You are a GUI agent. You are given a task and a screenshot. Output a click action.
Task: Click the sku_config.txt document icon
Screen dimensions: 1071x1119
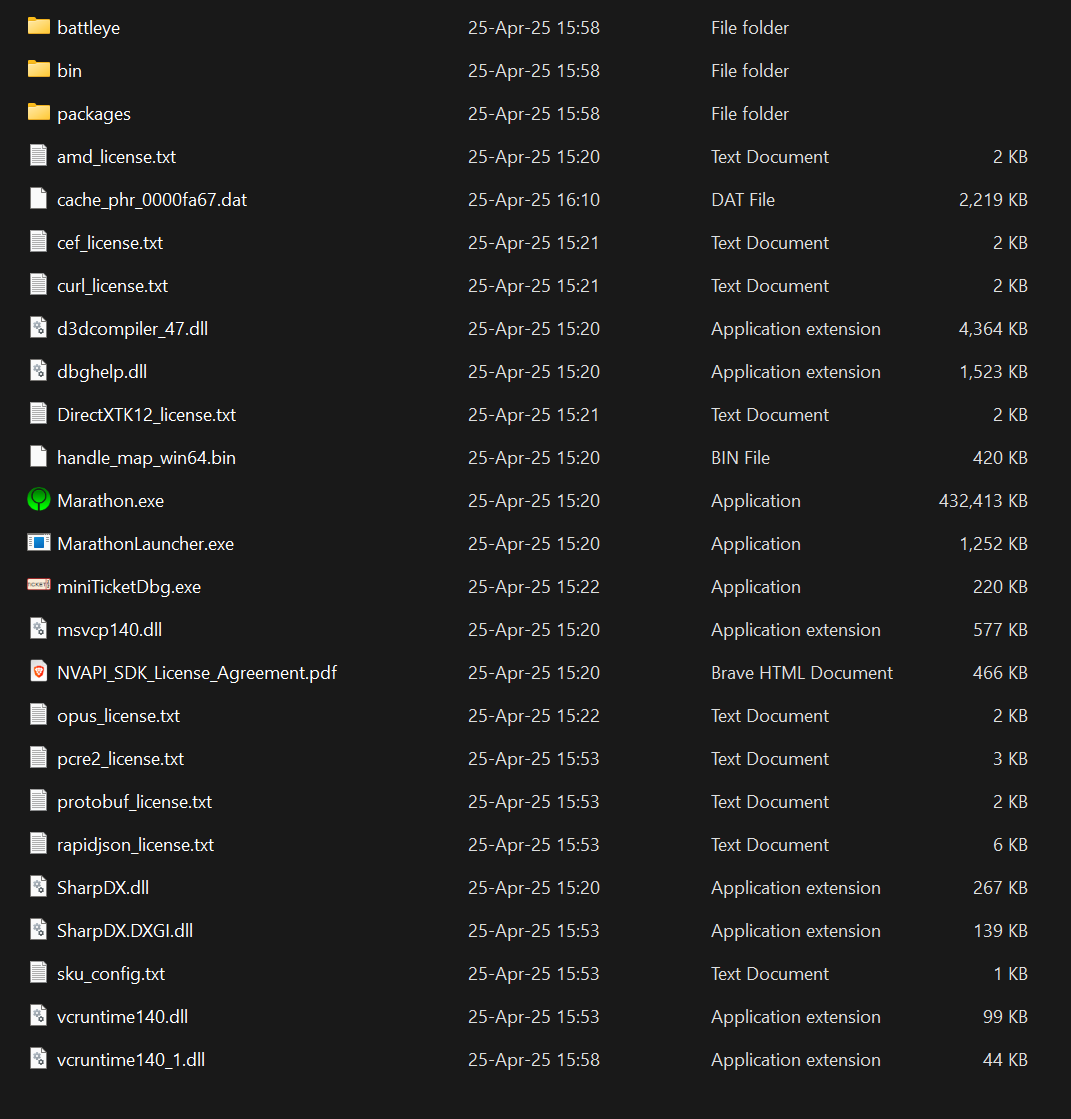tap(39, 973)
